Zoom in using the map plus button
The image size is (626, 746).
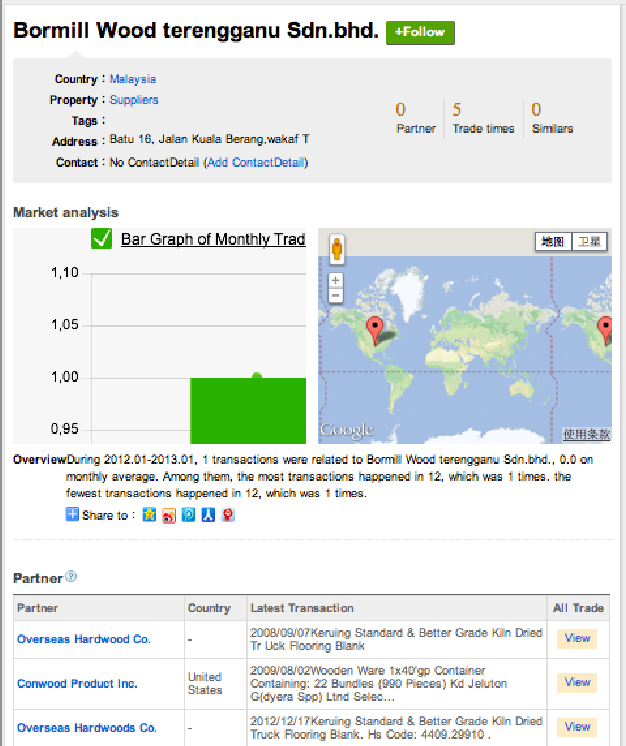(335, 280)
